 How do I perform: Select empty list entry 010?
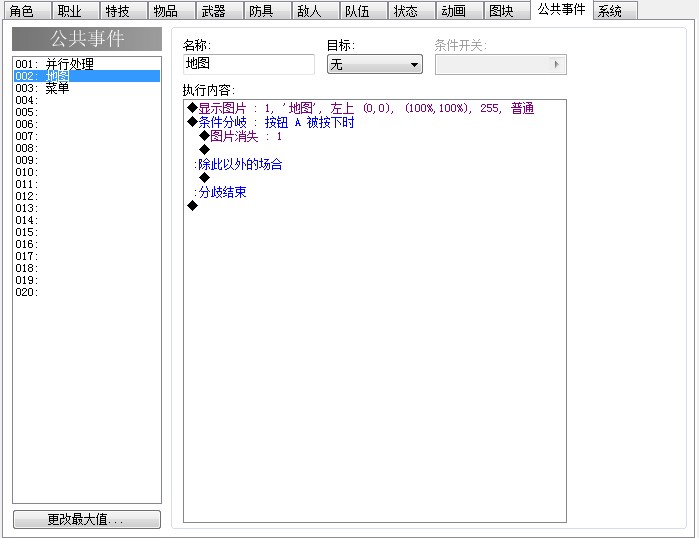[87, 172]
